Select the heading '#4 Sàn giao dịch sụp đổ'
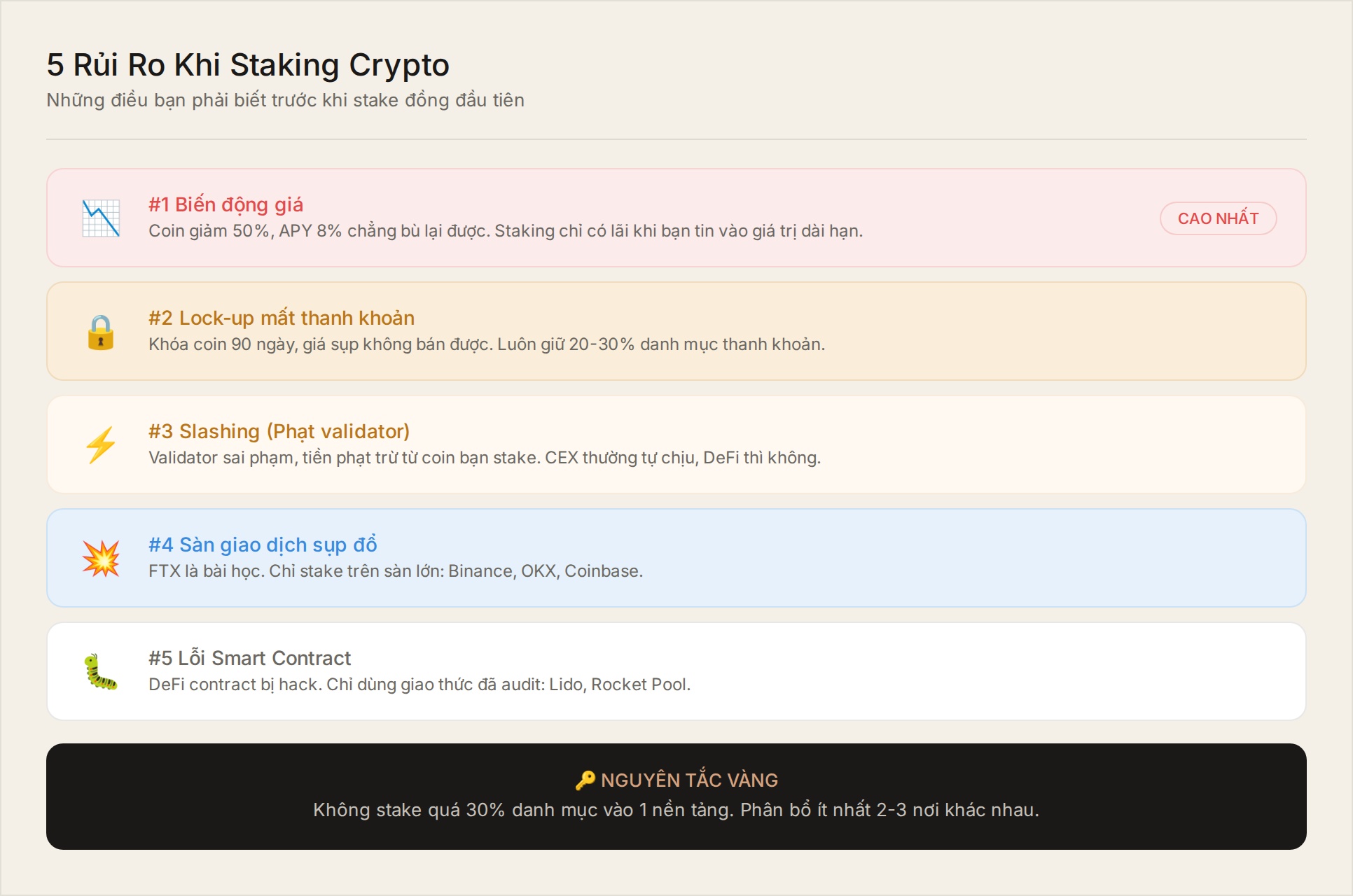This screenshot has width=1353, height=896. click(x=263, y=545)
